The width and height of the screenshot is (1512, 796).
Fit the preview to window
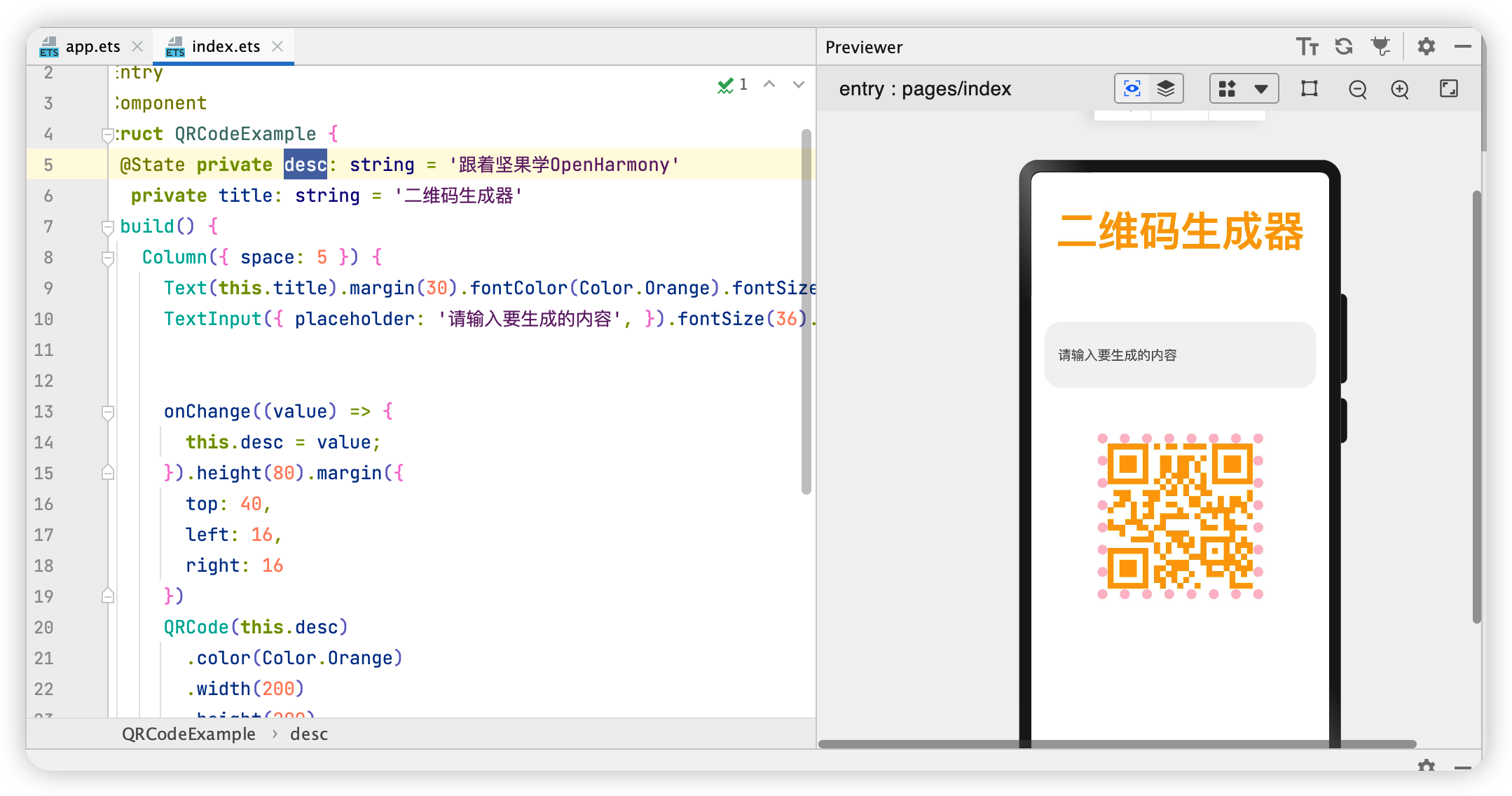[1449, 88]
